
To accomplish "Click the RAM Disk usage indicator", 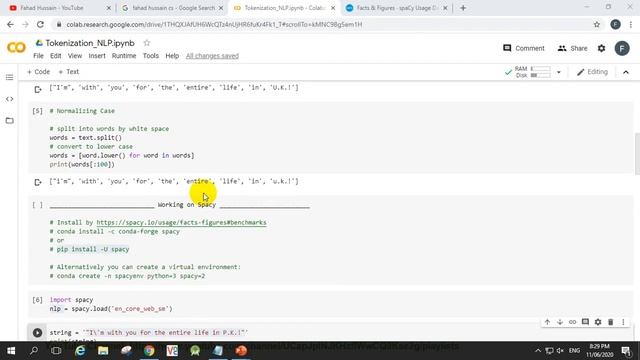I will pos(533,72).
